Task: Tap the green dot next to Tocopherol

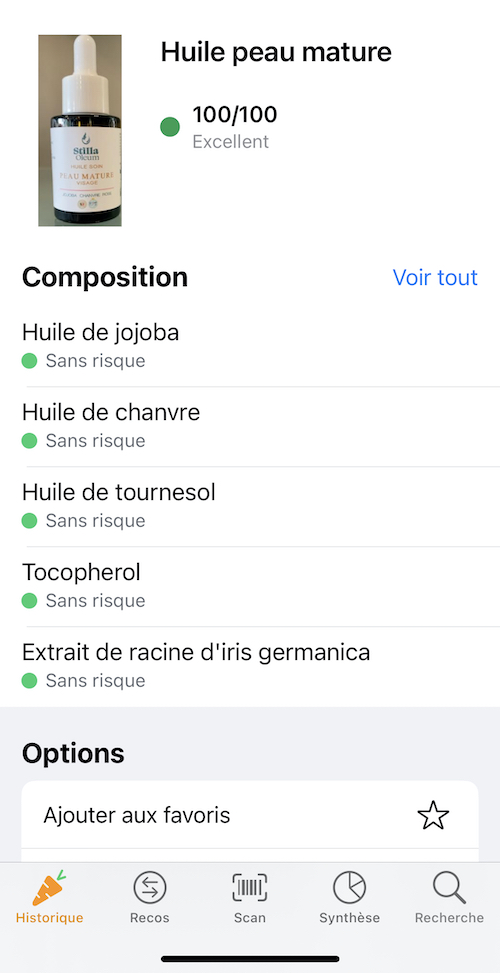Action: tap(29, 601)
